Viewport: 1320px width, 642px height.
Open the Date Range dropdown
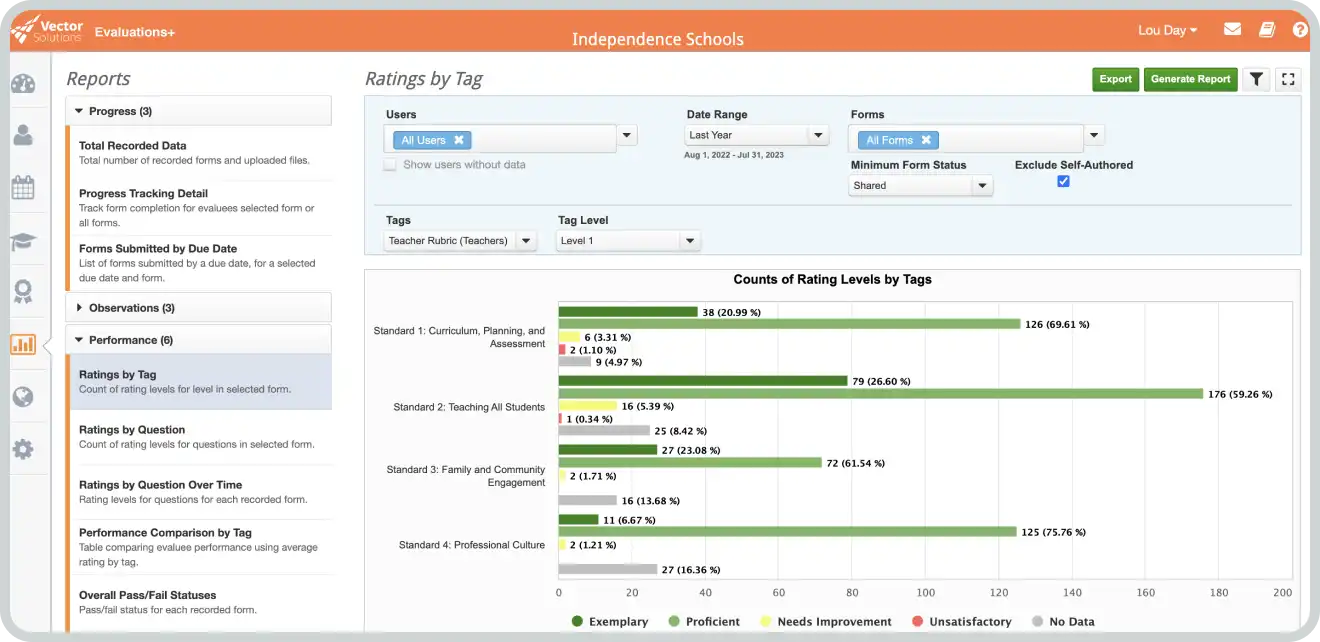tap(757, 135)
